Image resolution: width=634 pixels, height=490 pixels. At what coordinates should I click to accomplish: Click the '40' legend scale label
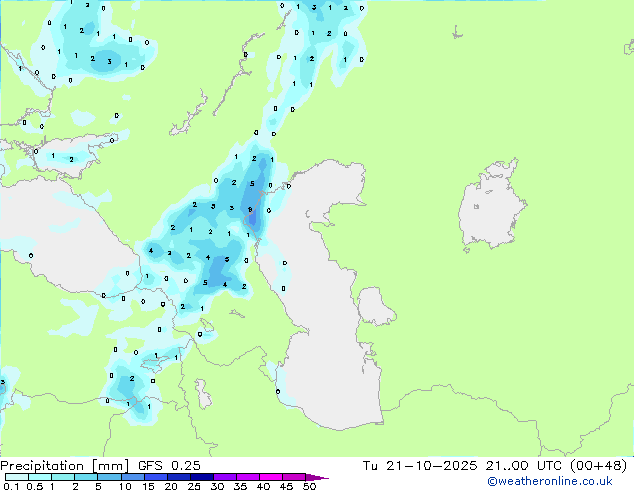(x=263, y=486)
